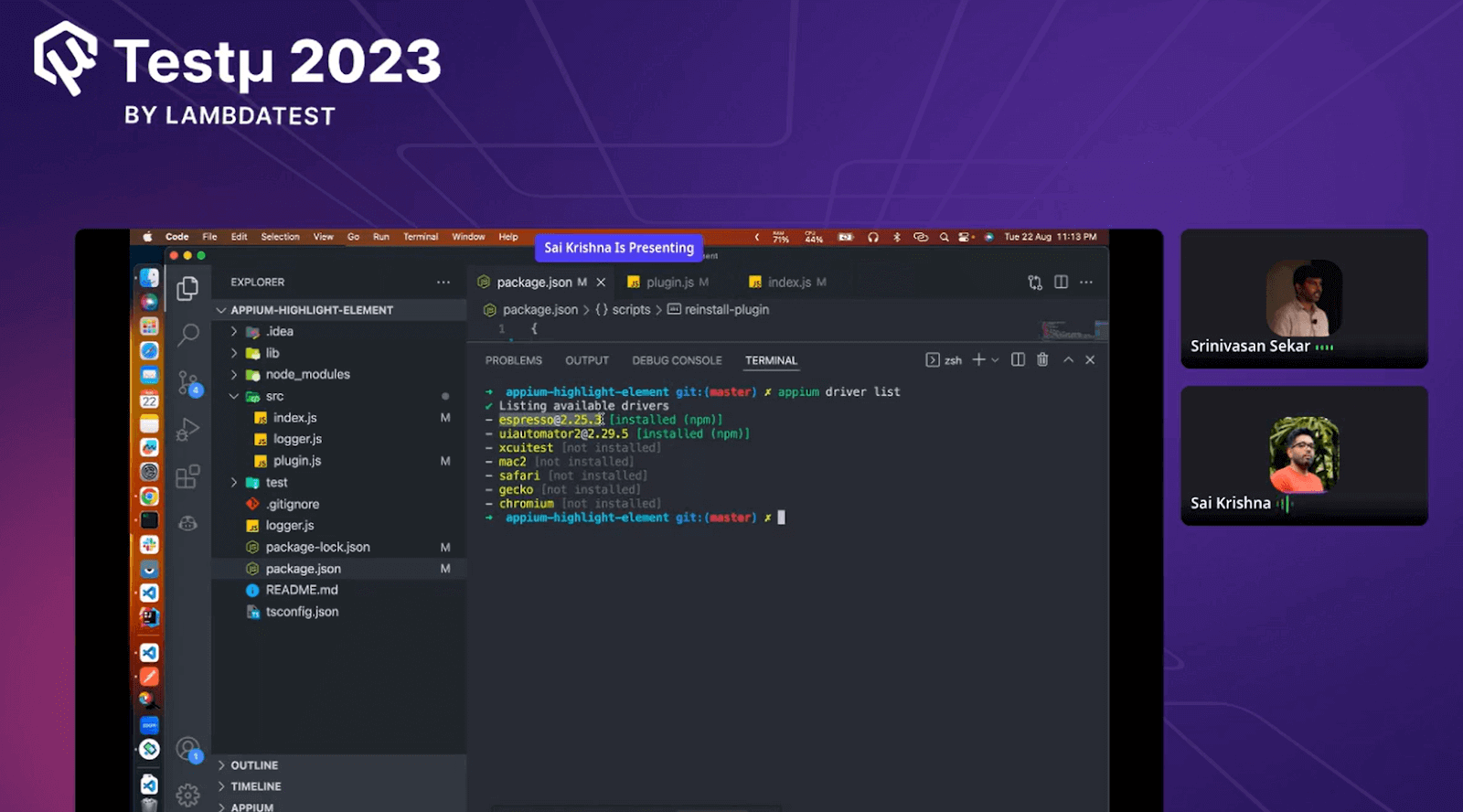
Task: Open the Extensions view icon
Action: pyautogui.click(x=188, y=476)
